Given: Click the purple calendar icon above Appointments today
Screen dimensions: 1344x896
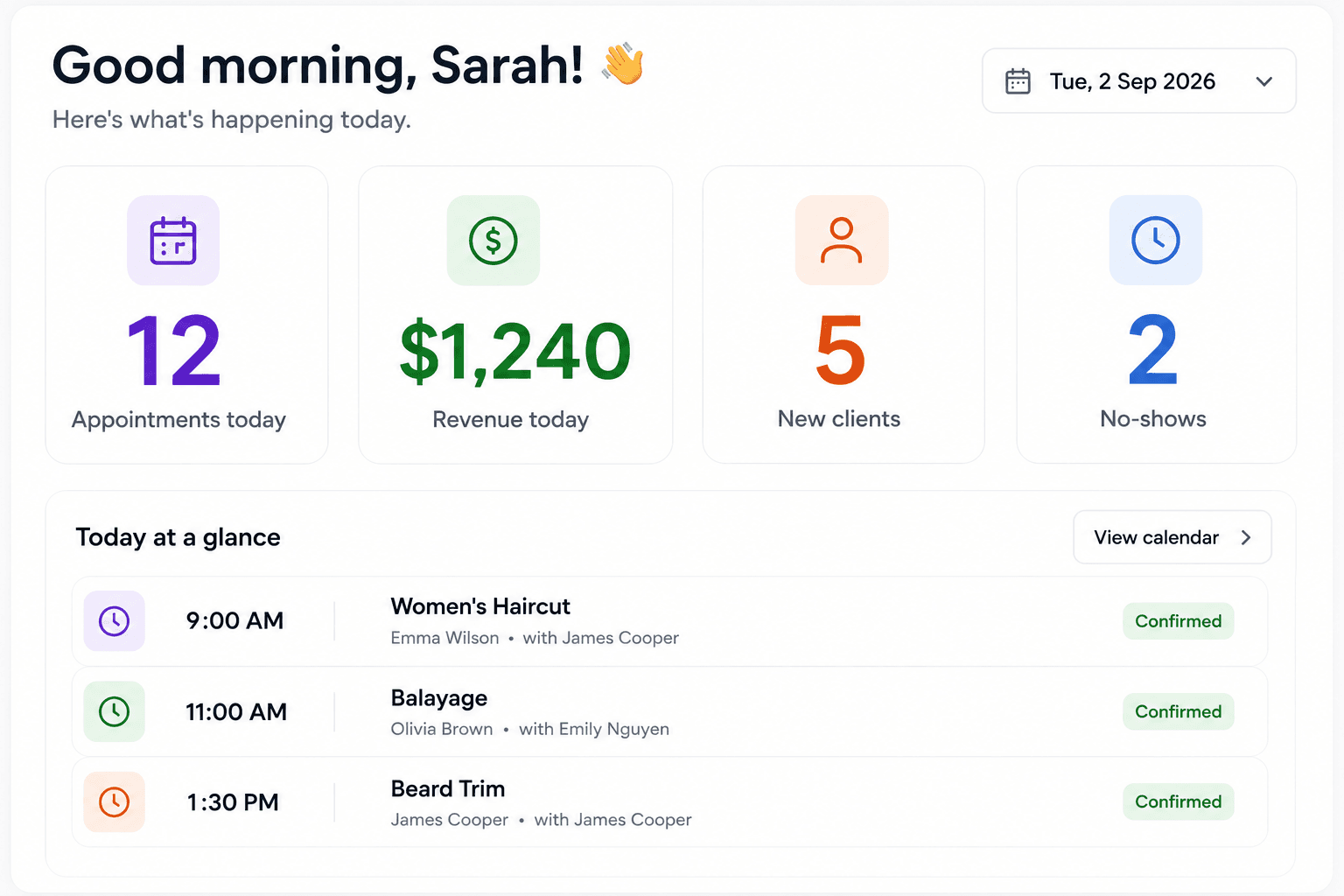Looking at the screenshot, I should click(x=173, y=241).
